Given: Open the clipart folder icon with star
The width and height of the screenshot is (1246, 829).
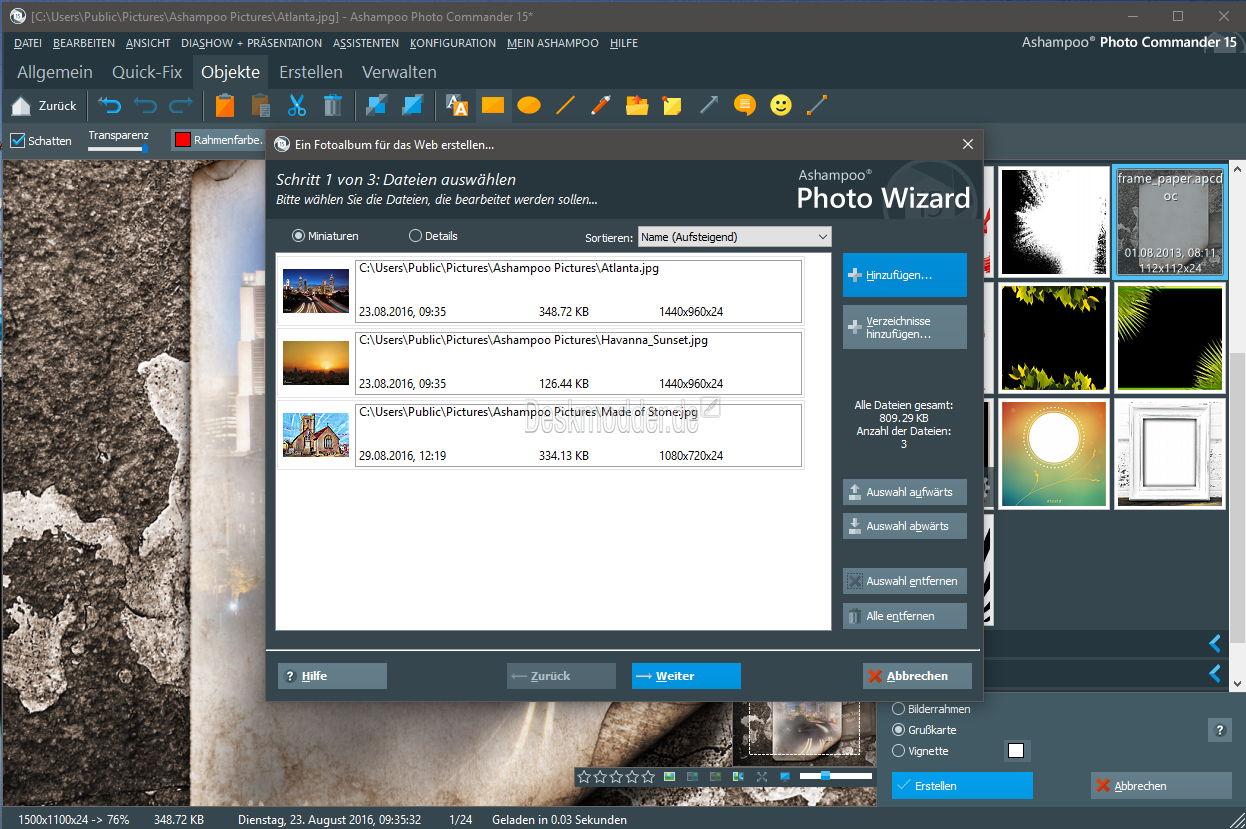Looking at the screenshot, I should [637, 105].
